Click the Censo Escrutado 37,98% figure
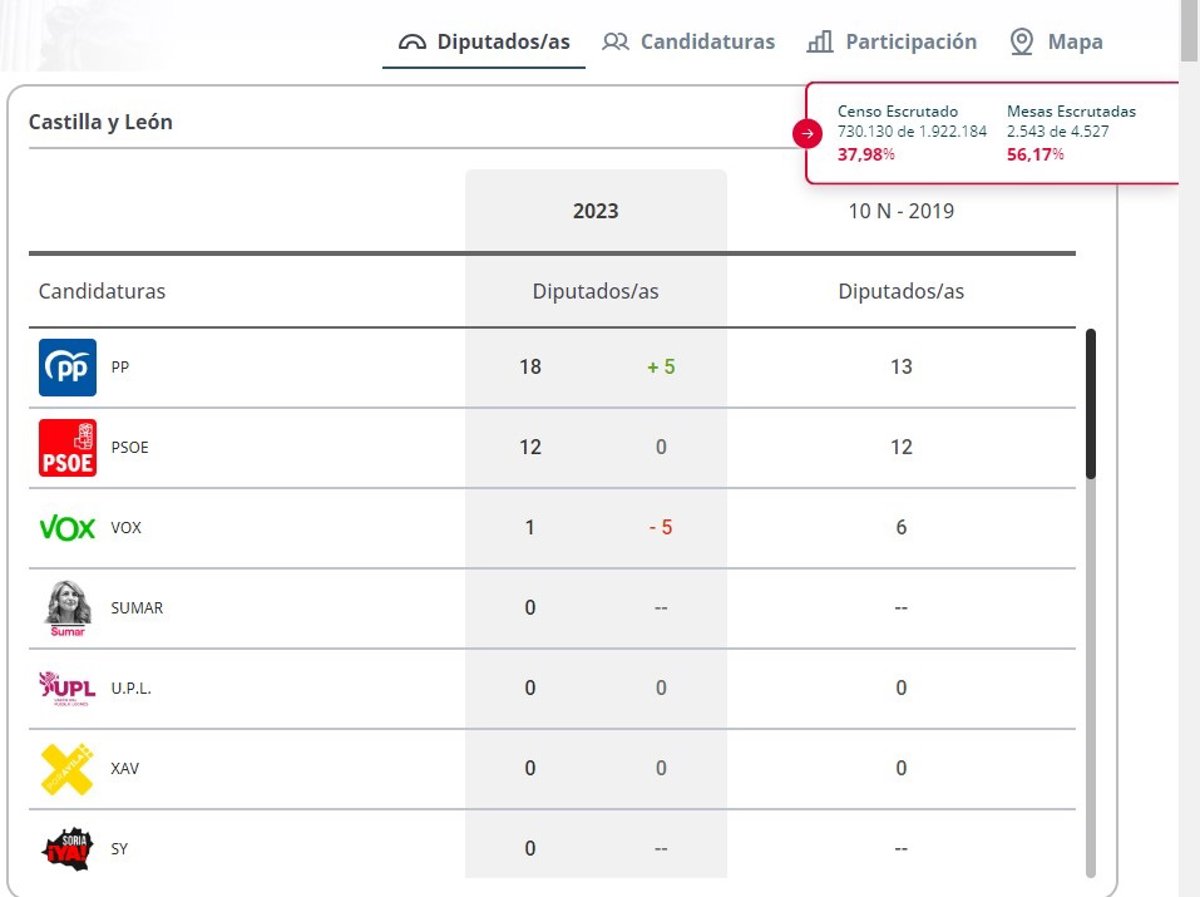 (866, 154)
